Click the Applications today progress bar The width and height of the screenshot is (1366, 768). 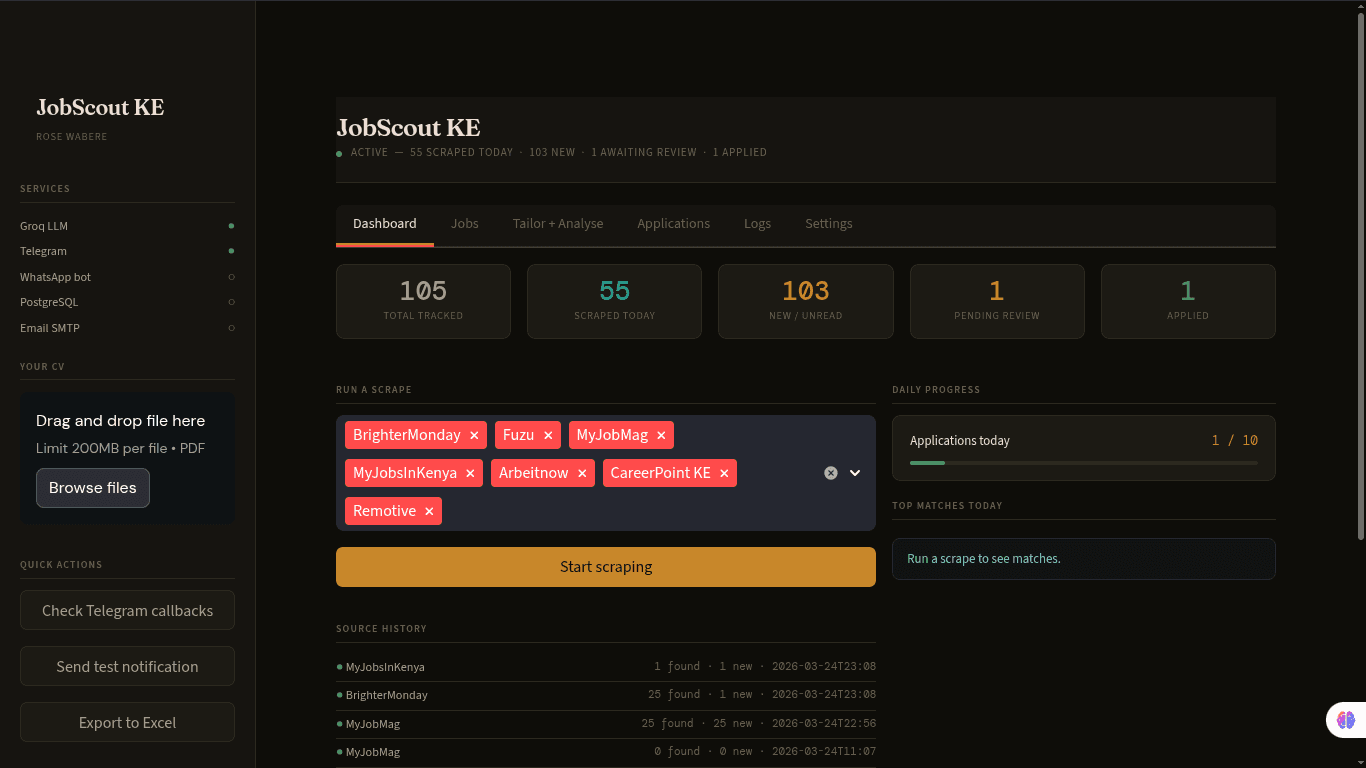click(x=1083, y=463)
